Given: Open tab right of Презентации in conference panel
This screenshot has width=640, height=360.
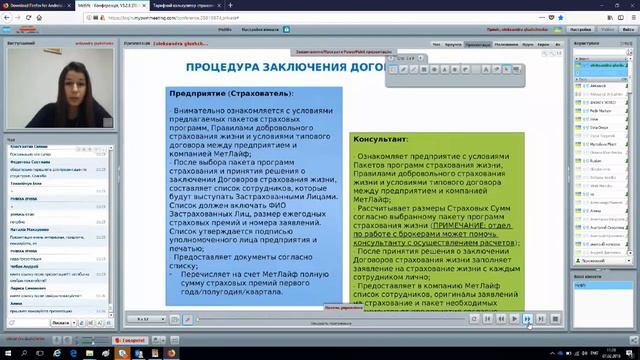Looking at the screenshot, I should (x=506, y=44).
